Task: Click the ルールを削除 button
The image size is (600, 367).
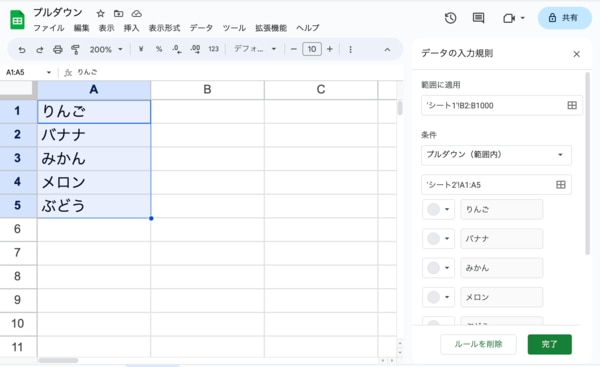Action: pos(478,344)
